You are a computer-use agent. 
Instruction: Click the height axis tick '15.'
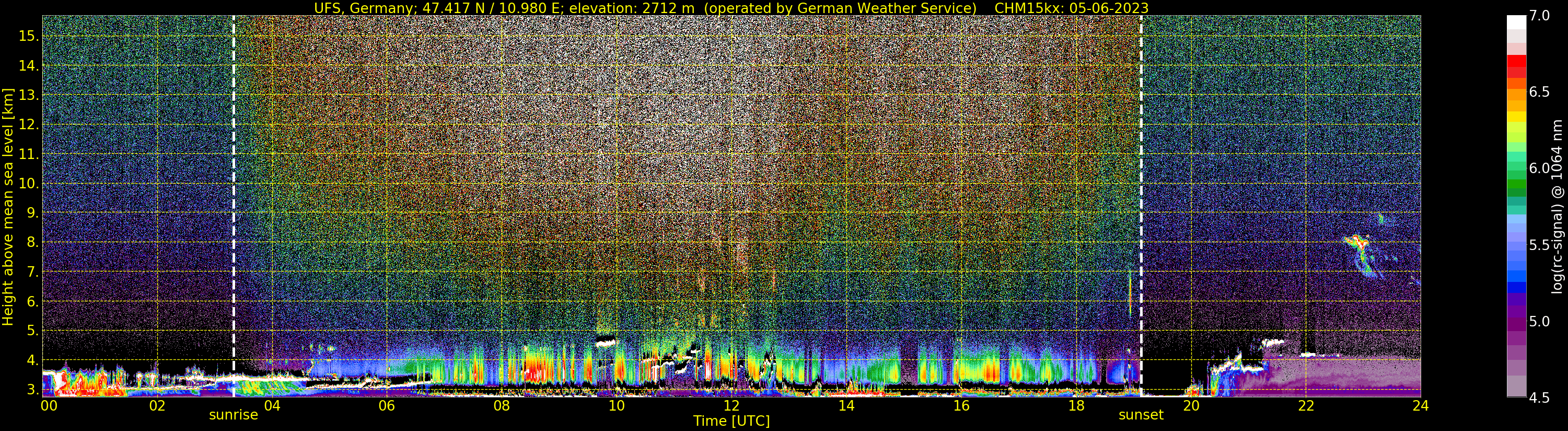pos(29,36)
